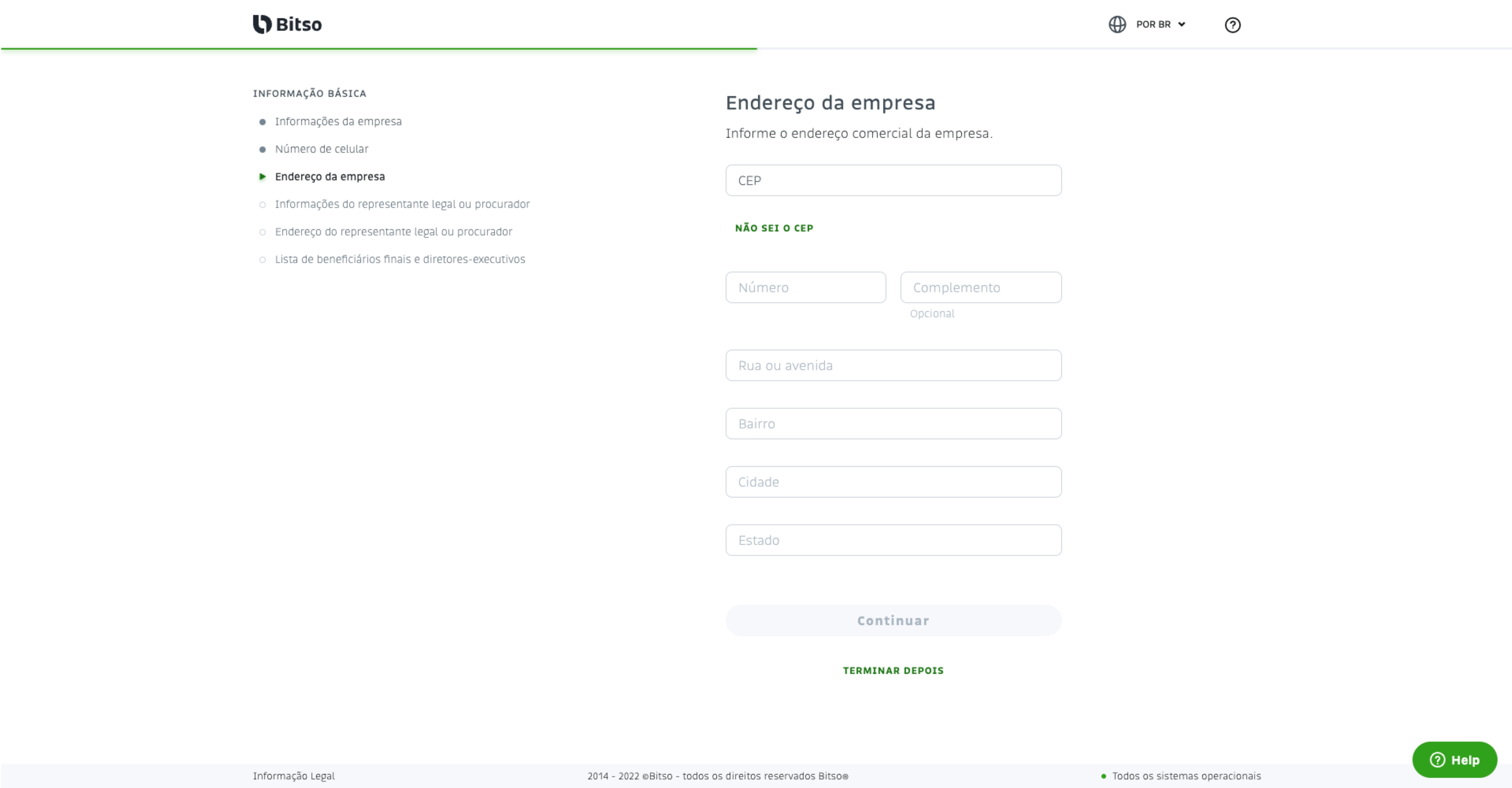Click the green status dot in footer

tap(1103, 776)
